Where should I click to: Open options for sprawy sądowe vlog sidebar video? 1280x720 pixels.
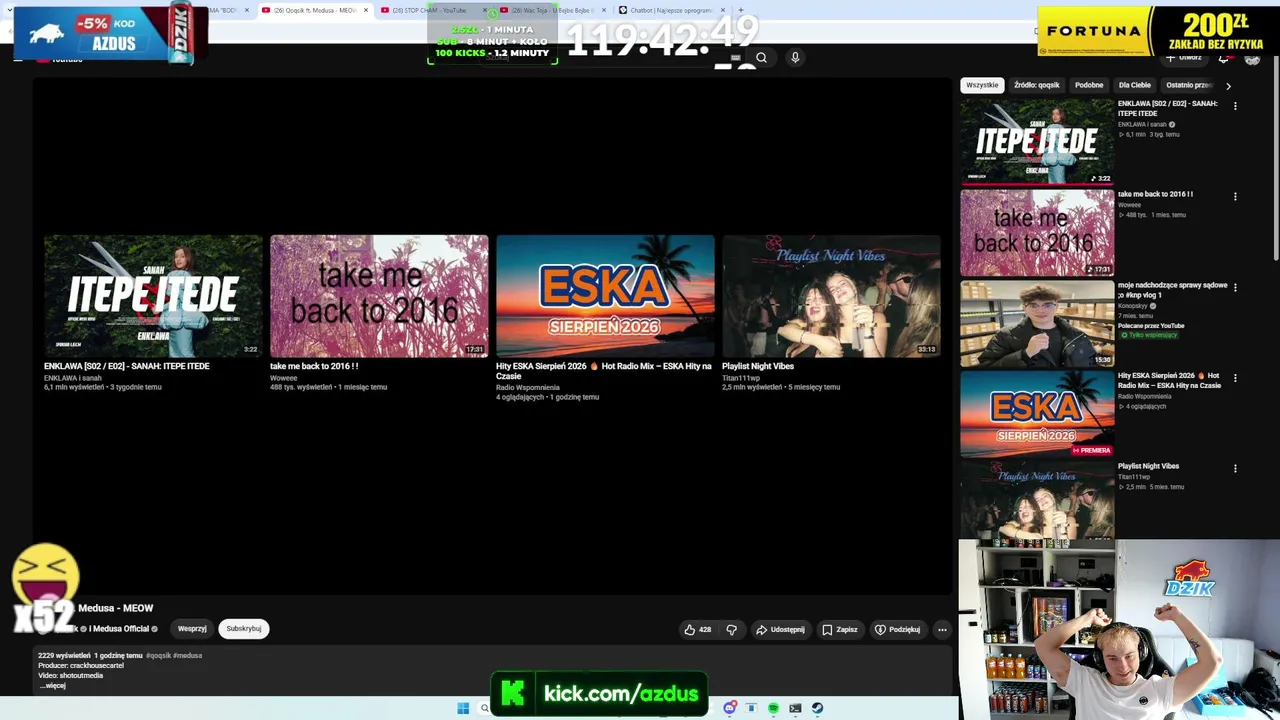tap(1235, 287)
